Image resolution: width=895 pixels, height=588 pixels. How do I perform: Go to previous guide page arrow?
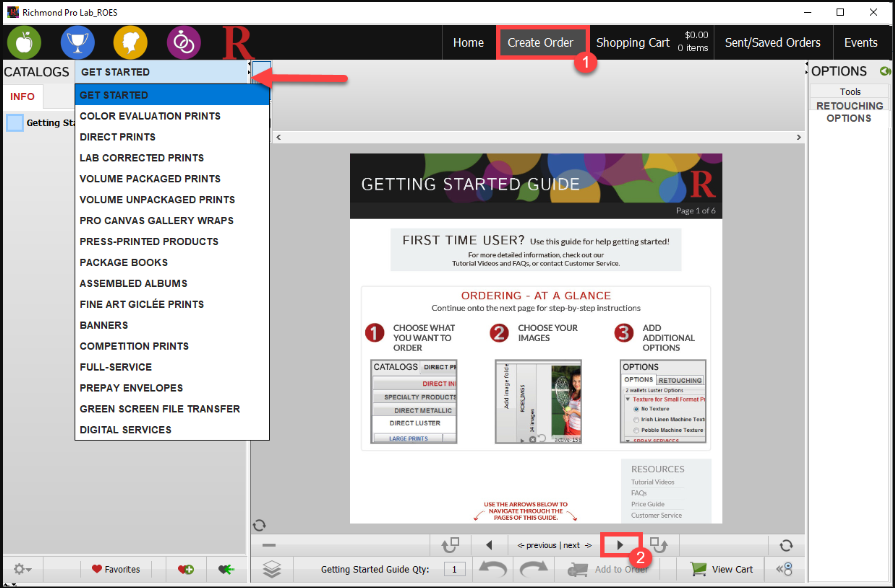(x=489, y=545)
